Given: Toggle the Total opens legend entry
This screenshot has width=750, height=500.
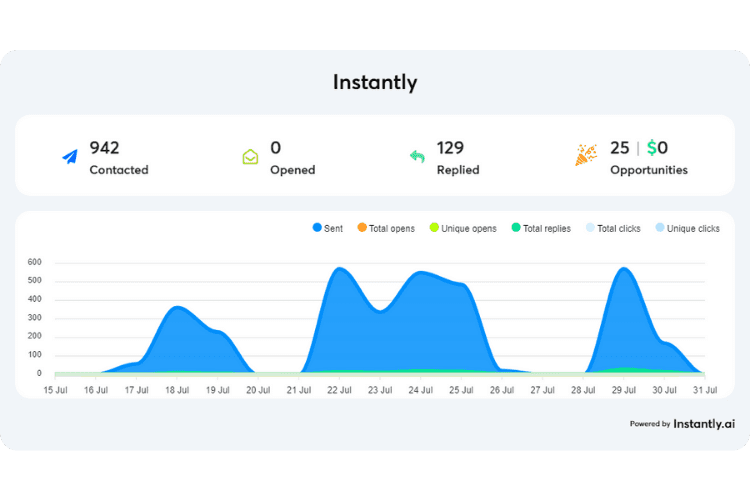Looking at the screenshot, I should pyautogui.click(x=386, y=228).
